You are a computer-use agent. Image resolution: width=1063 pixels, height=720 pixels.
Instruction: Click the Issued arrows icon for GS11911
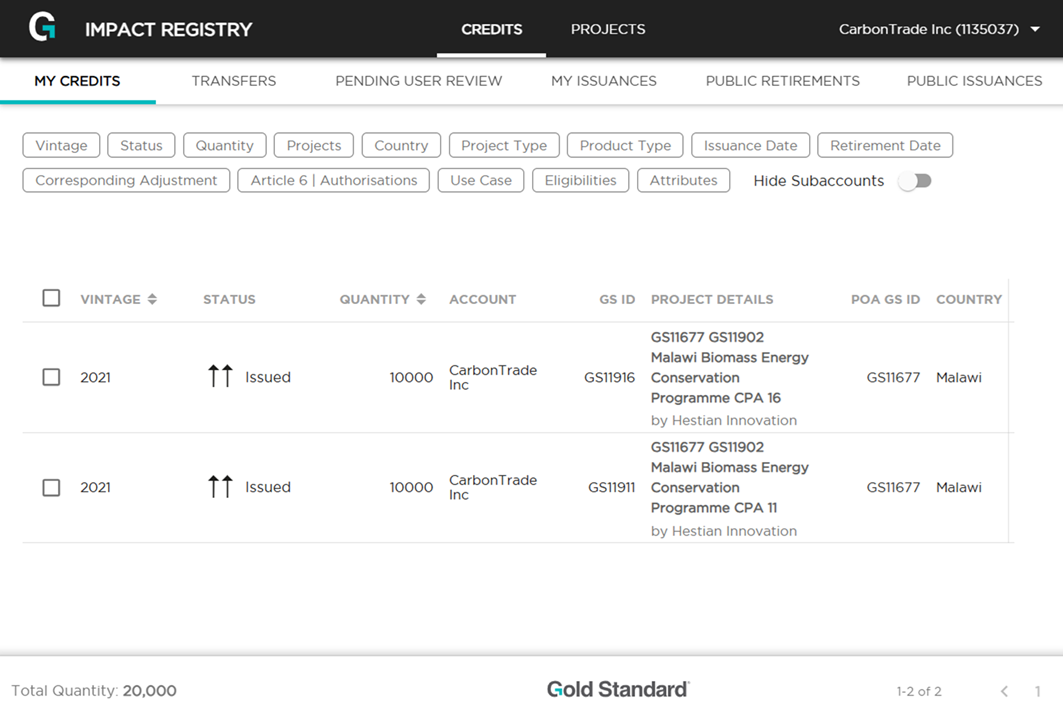[x=220, y=487]
